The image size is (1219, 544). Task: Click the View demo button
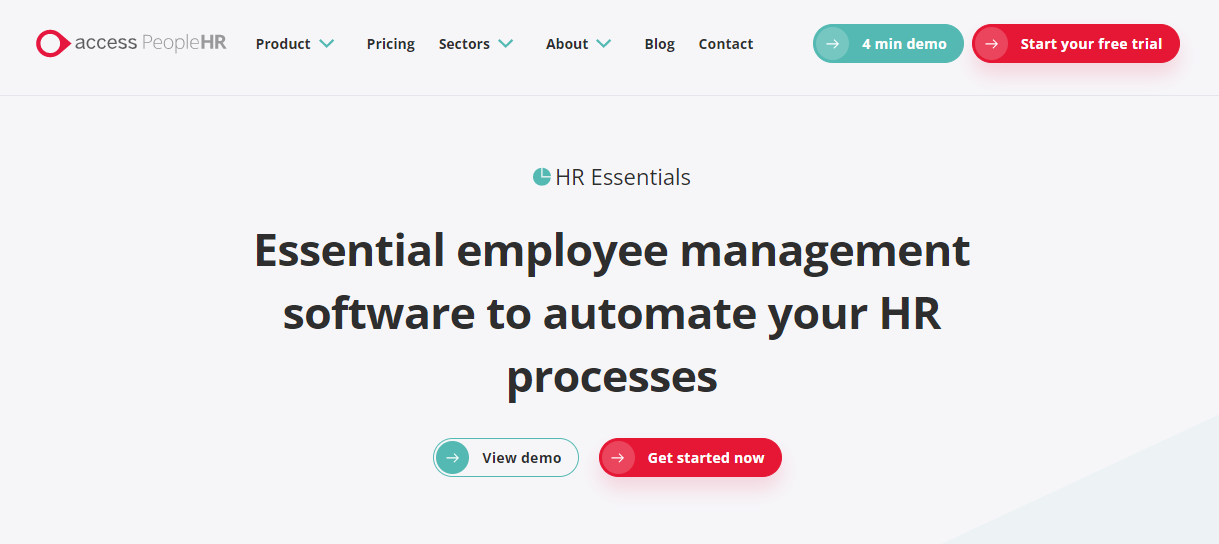tap(506, 458)
